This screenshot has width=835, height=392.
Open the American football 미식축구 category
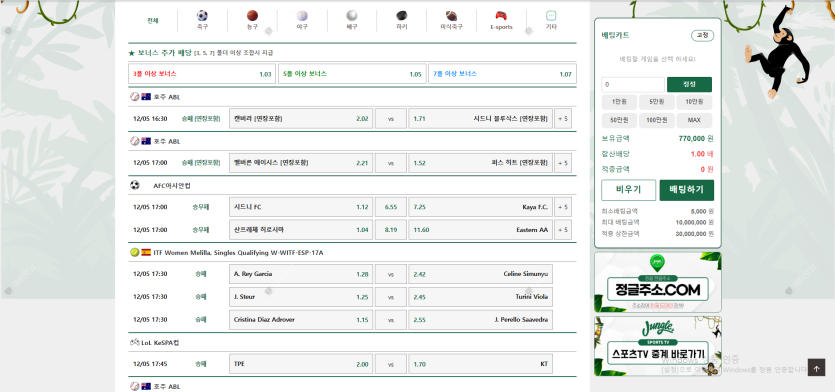coord(451,21)
